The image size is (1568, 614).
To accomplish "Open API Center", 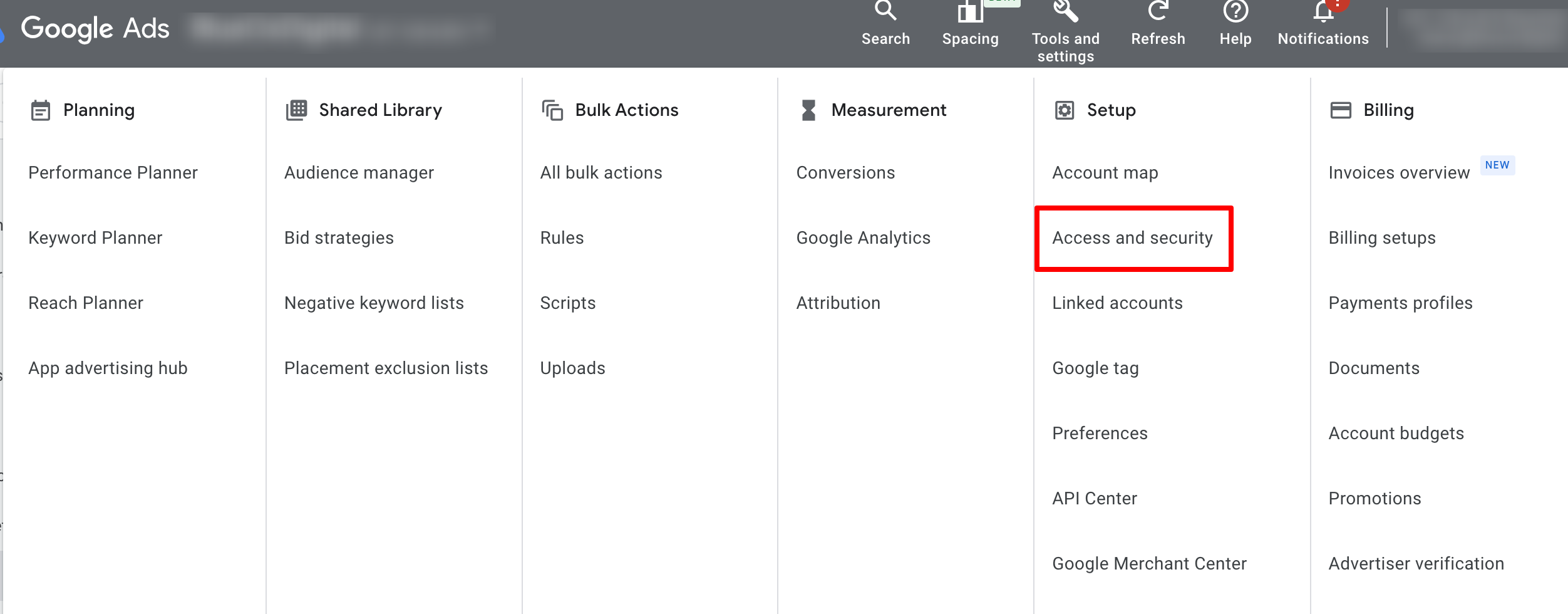I will click(1094, 499).
